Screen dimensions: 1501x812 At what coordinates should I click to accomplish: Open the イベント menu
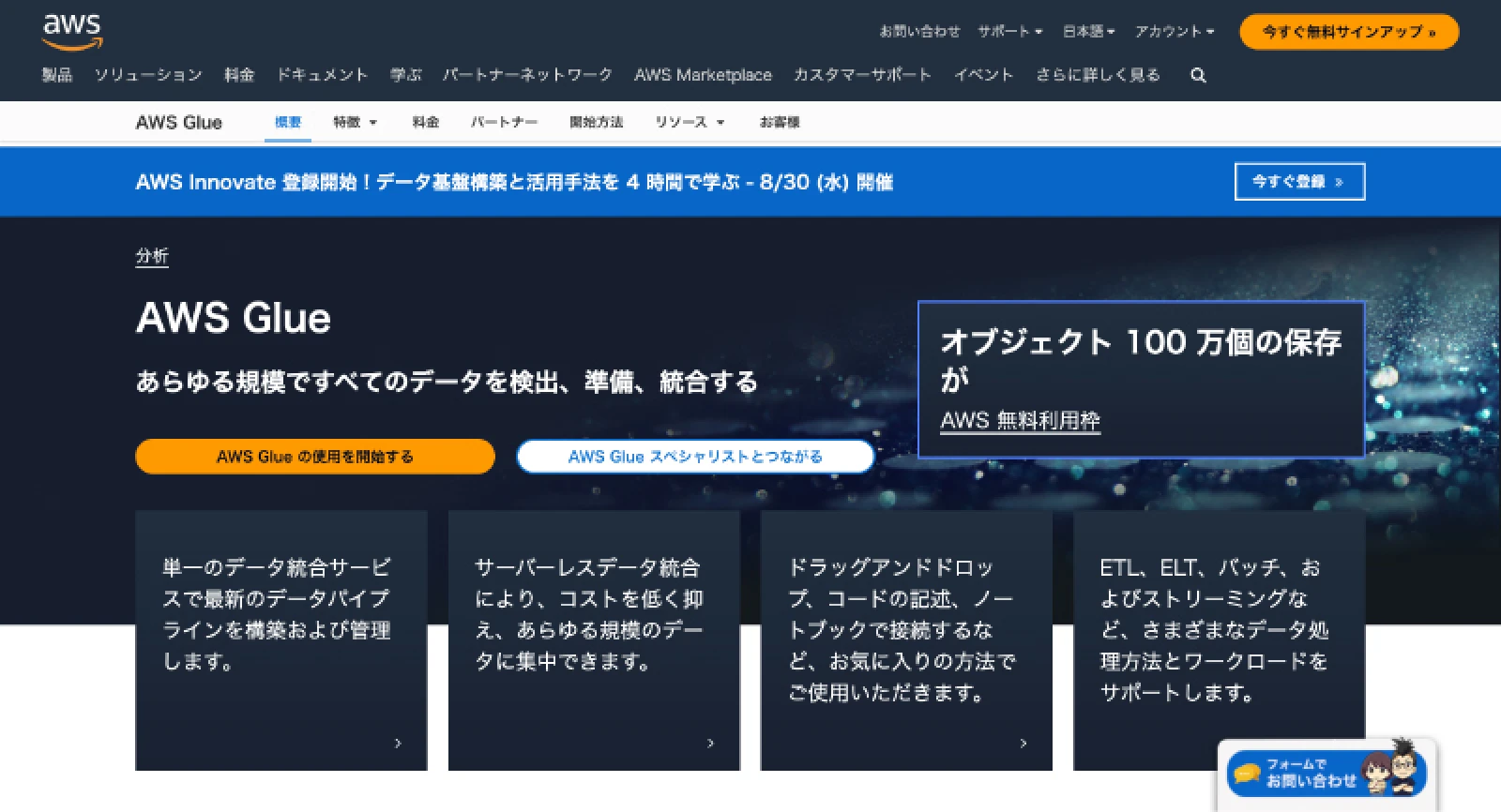(x=983, y=75)
